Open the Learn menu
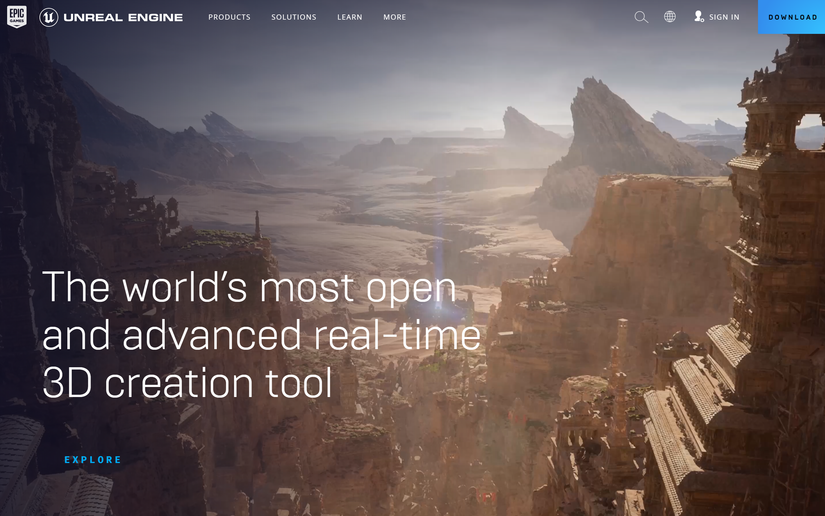Image resolution: width=825 pixels, height=516 pixels. point(349,17)
